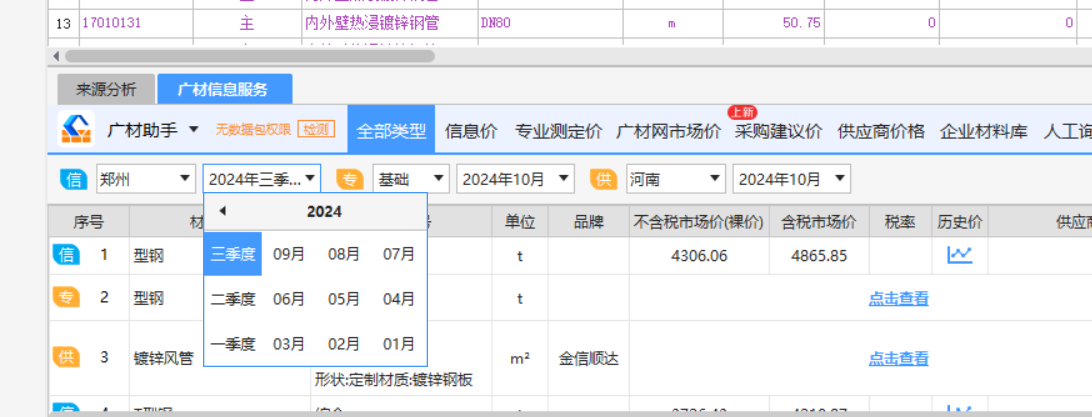This screenshot has width=1092, height=417.
Task: Open history price chart for row 1 型钢
Action: coord(959,255)
